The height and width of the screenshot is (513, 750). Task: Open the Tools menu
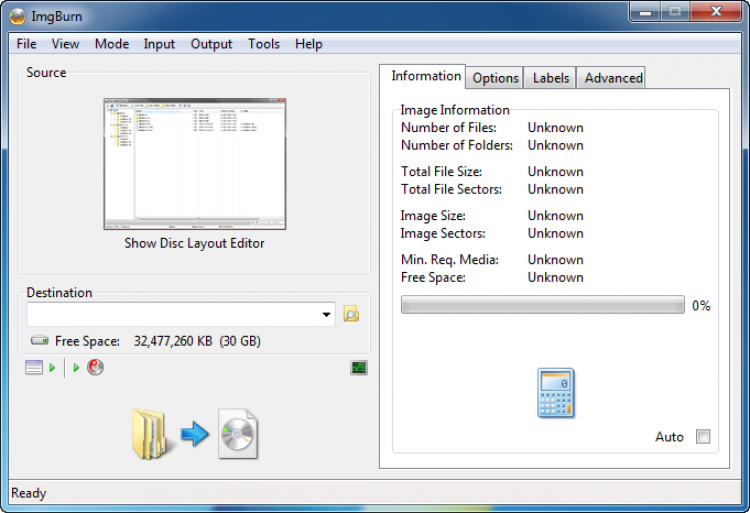[x=264, y=44]
